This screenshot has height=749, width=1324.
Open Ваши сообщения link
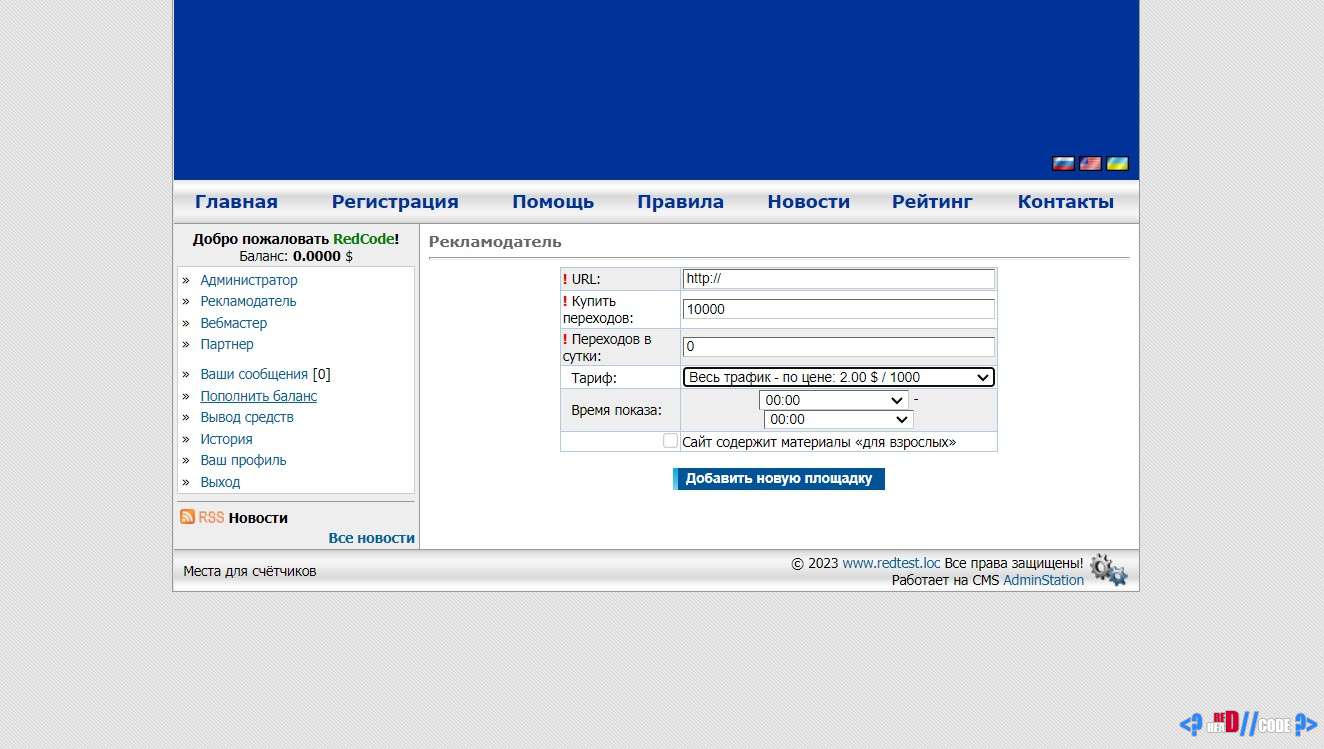[254, 374]
